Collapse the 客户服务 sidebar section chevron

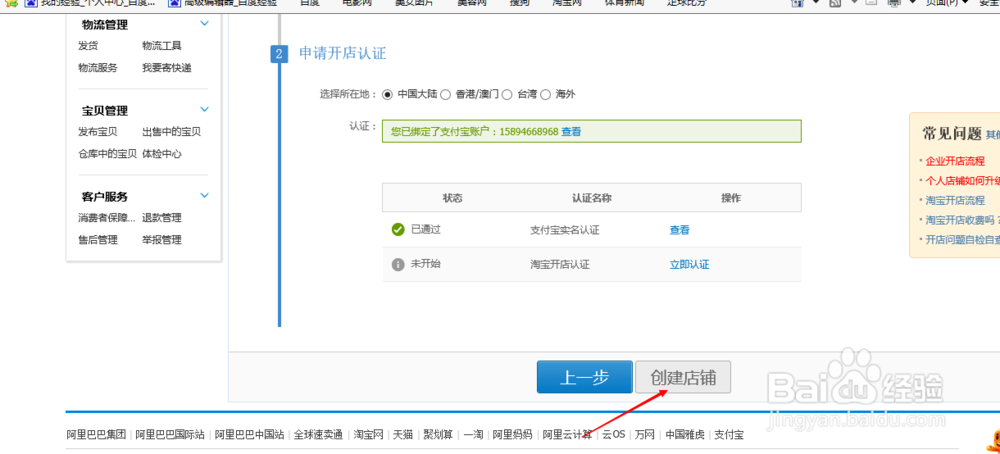204,195
